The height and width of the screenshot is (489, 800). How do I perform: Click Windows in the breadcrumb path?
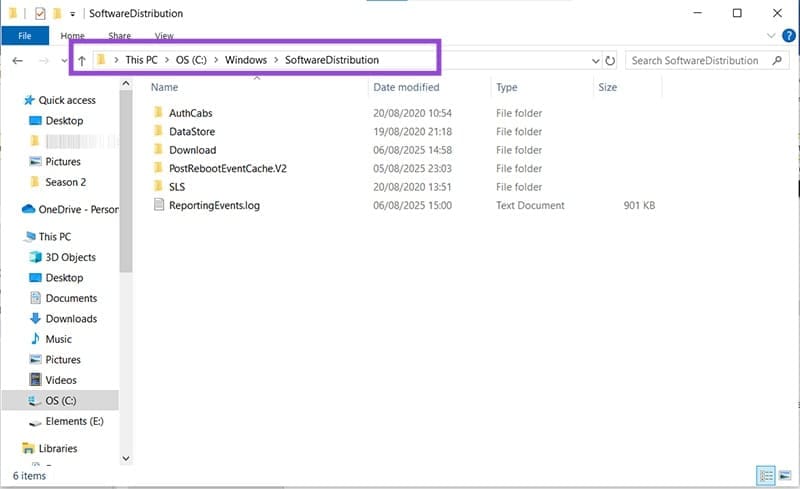click(245, 60)
